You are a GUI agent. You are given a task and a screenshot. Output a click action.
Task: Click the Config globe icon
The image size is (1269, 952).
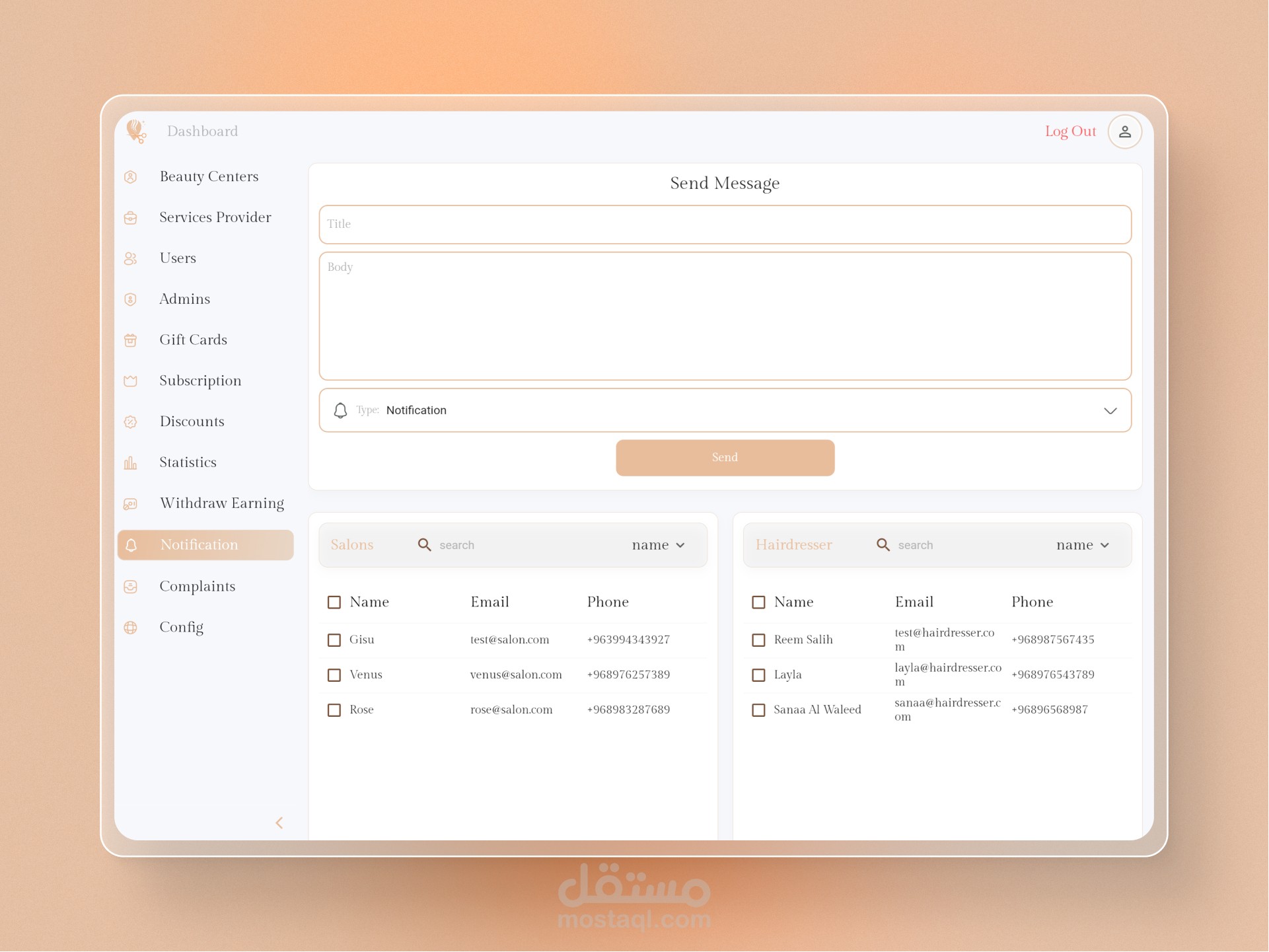click(131, 628)
